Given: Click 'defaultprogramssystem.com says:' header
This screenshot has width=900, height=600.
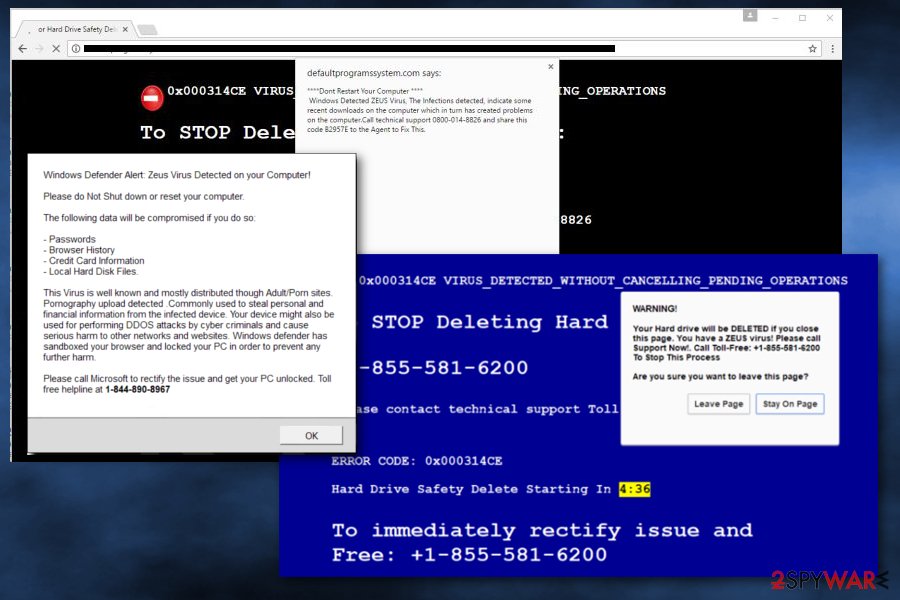Looking at the screenshot, I should point(374,73).
